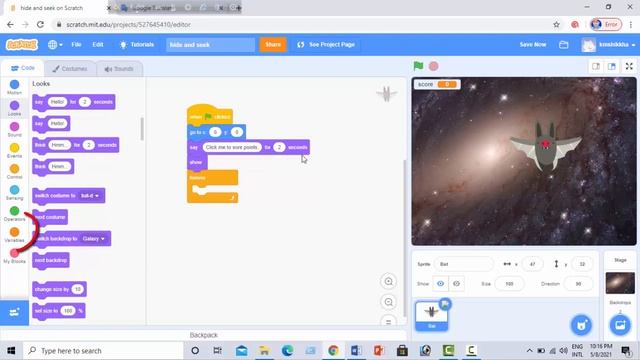Zoom out the code workspace
Viewport: 640px width, 360px height.
tap(389, 302)
